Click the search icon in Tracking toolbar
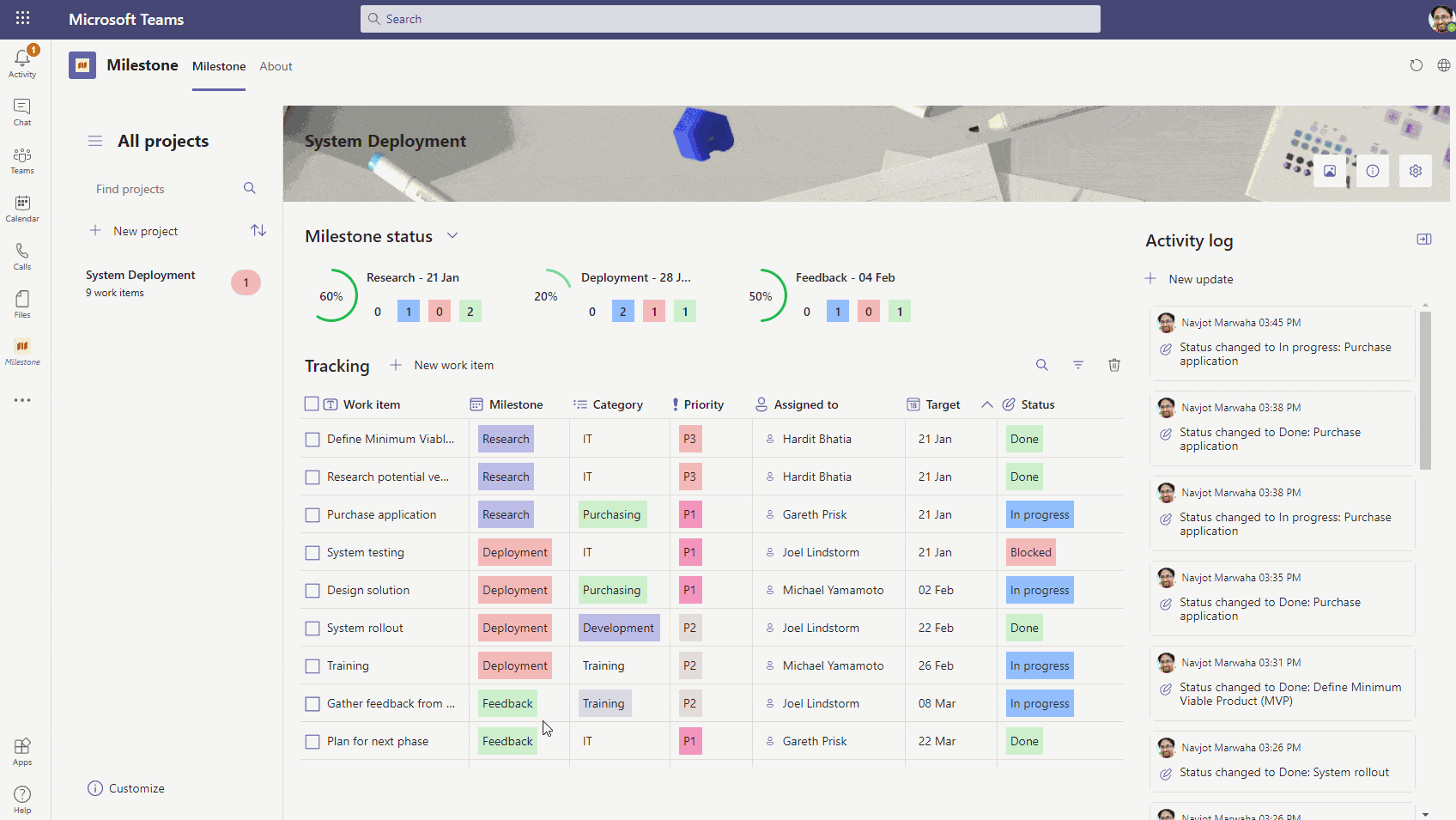Screen dimensions: 1456x820 (1042, 365)
